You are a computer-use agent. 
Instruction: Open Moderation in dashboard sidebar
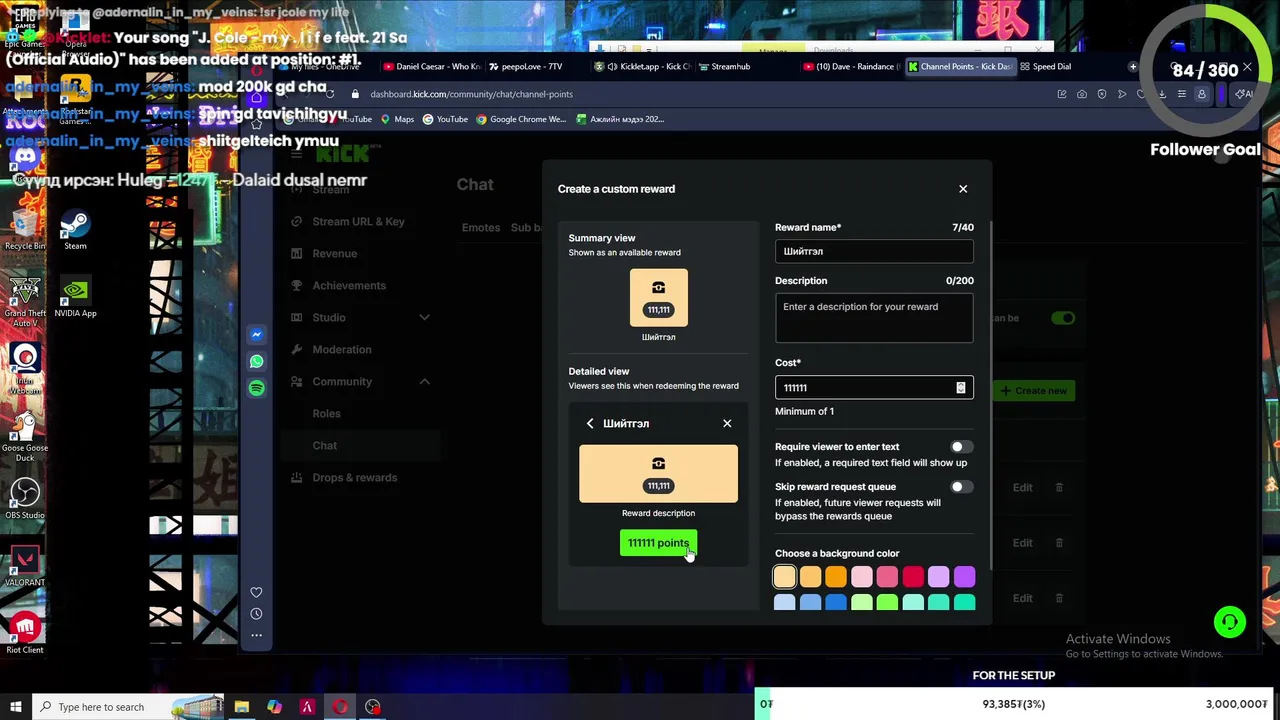point(341,350)
